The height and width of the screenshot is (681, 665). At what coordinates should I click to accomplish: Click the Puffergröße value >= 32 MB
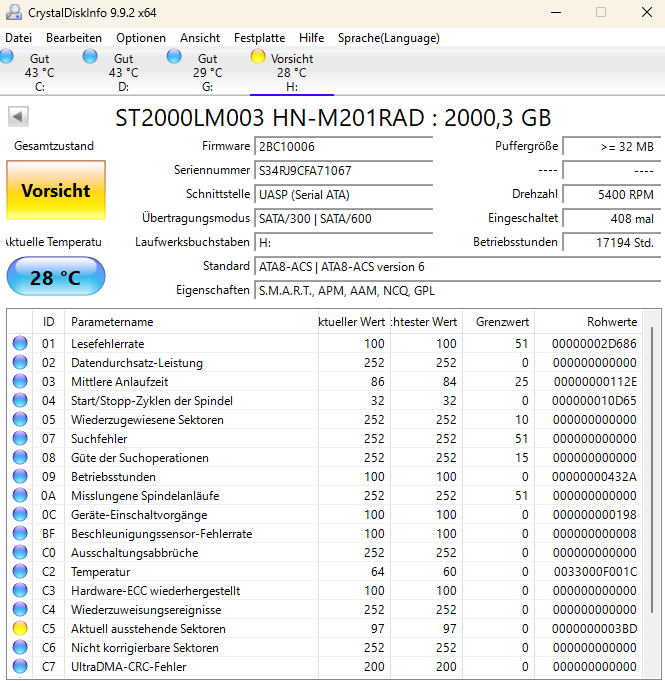(x=612, y=146)
